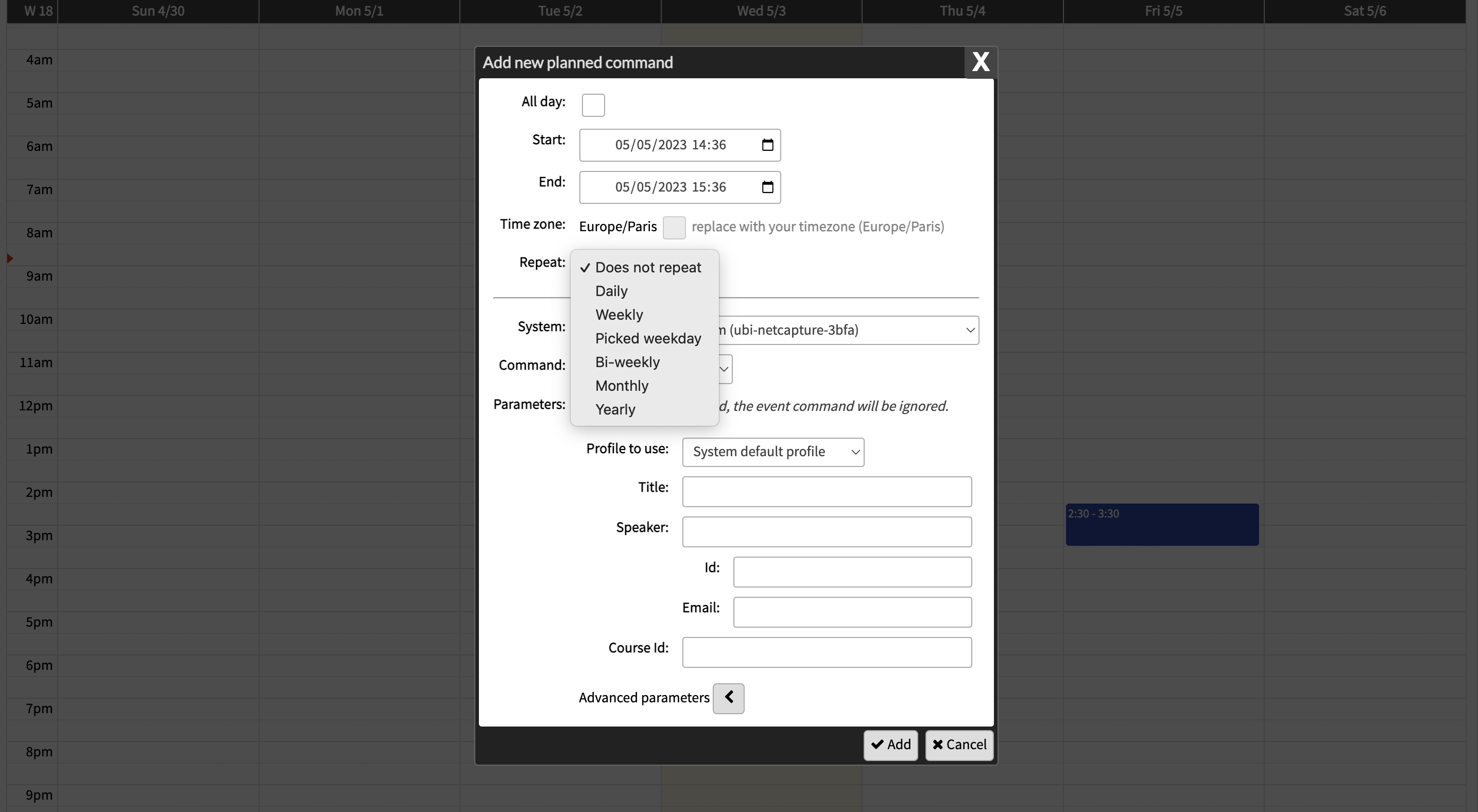The height and width of the screenshot is (812, 1478).
Task: Close the Add new planned command dialog
Action: [x=981, y=62]
